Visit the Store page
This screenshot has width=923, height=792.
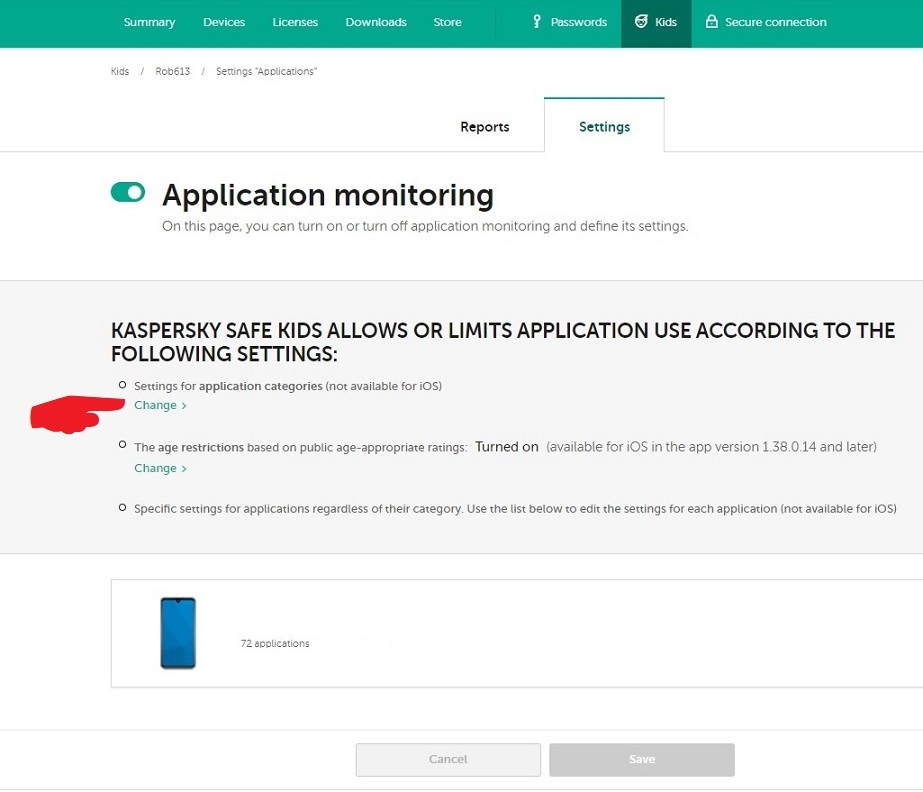click(x=447, y=22)
